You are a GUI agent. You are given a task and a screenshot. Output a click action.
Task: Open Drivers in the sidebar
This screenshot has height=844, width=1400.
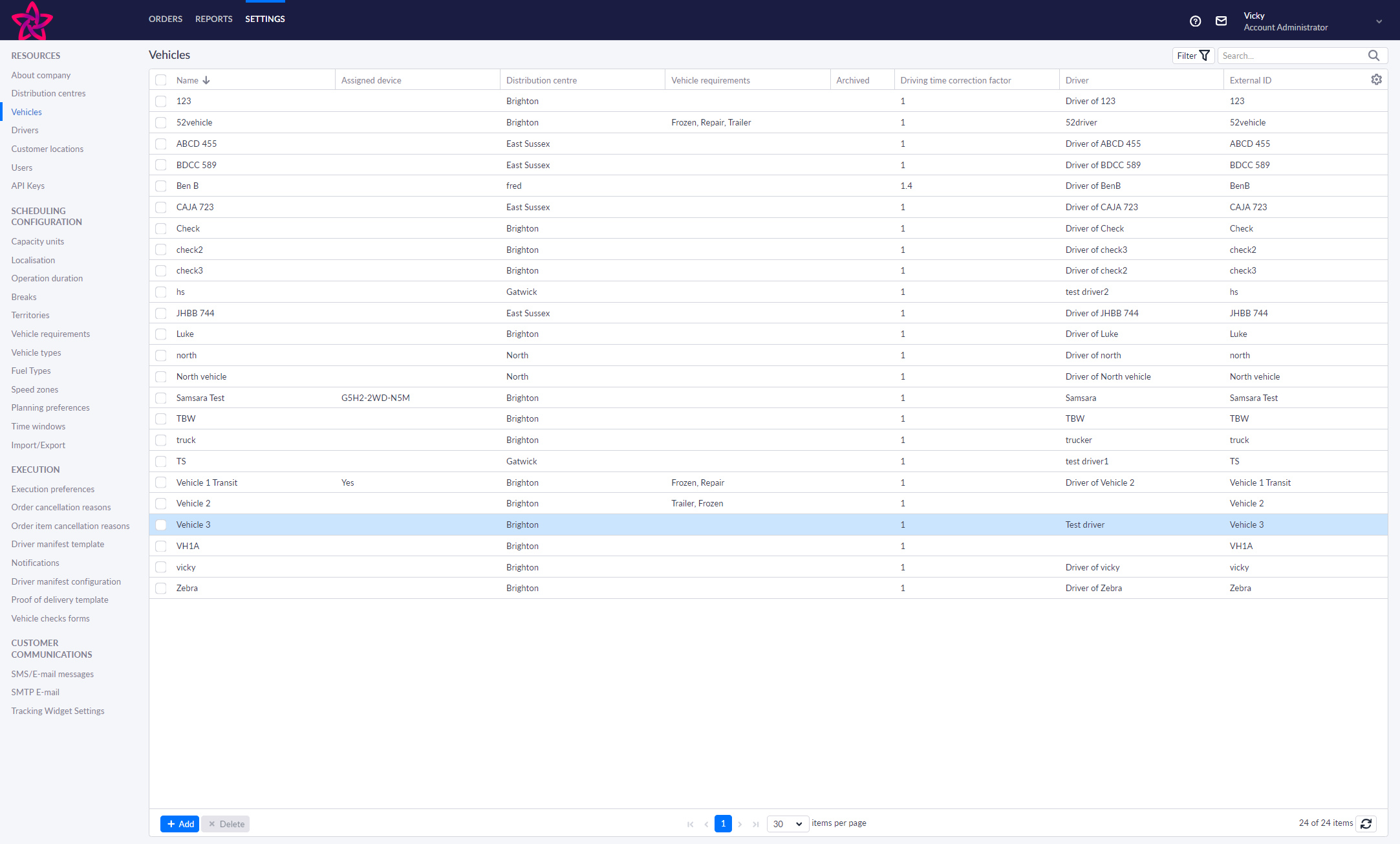pos(25,130)
